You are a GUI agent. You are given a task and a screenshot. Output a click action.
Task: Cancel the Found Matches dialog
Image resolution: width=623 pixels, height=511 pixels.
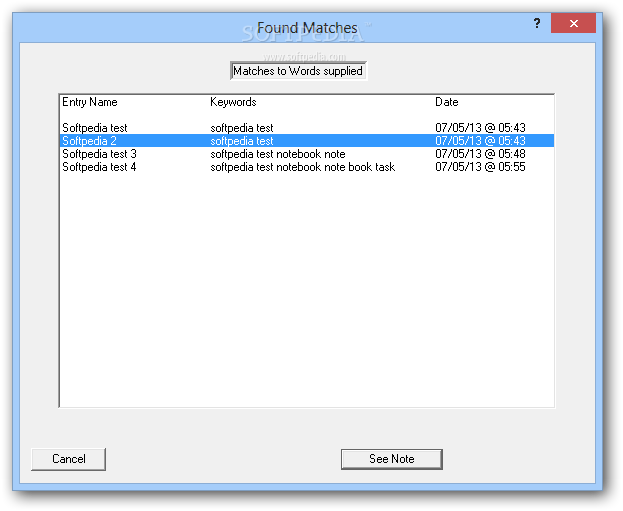coord(68,459)
